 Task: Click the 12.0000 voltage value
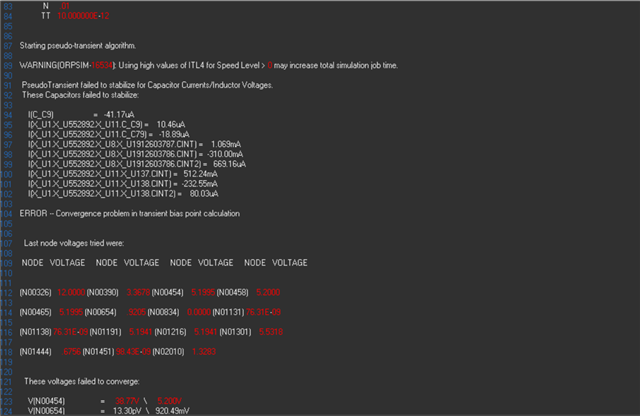[71, 292]
